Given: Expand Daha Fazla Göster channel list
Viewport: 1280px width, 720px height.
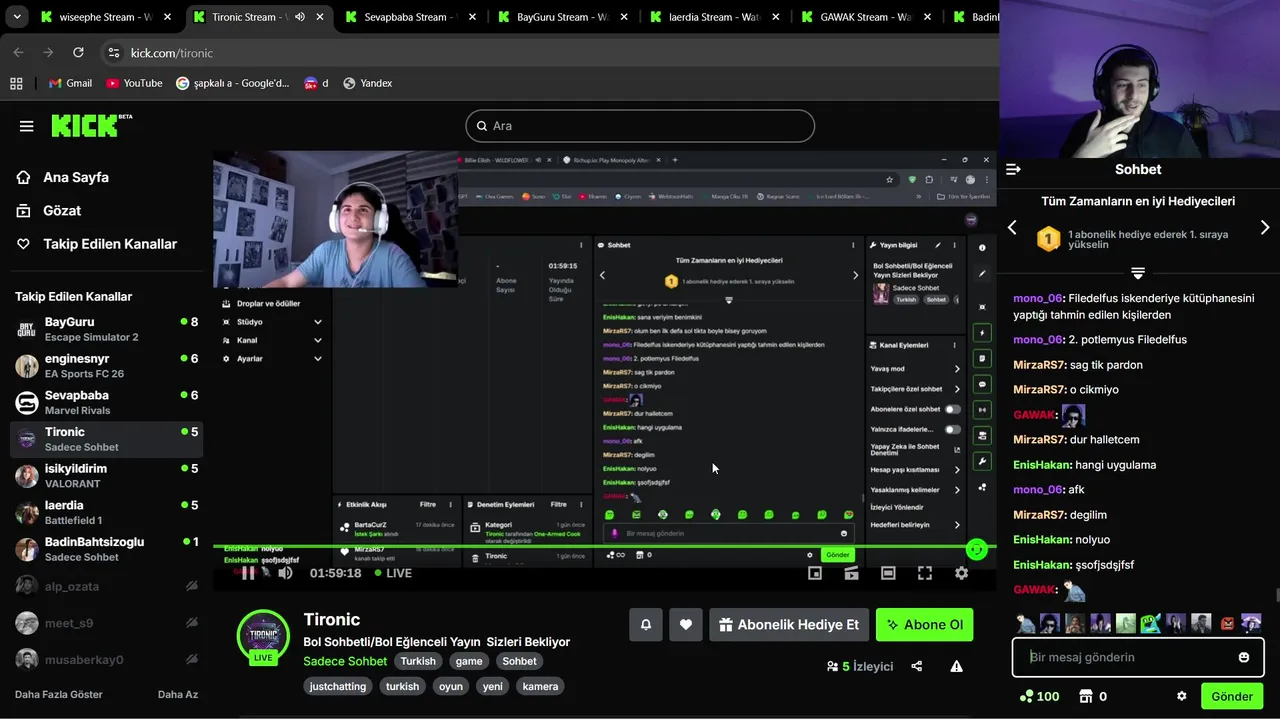Looking at the screenshot, I should point(59,694).
